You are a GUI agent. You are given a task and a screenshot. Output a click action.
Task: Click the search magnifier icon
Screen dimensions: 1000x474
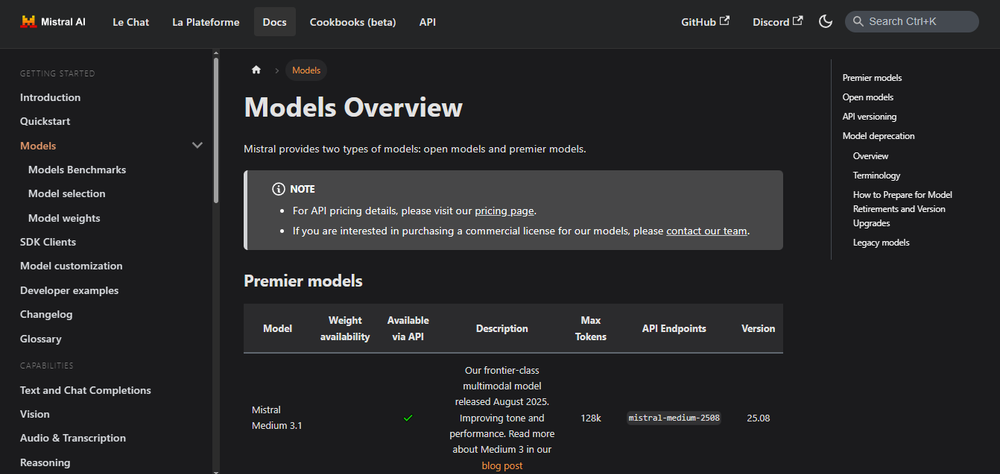[x=858, y=22]
